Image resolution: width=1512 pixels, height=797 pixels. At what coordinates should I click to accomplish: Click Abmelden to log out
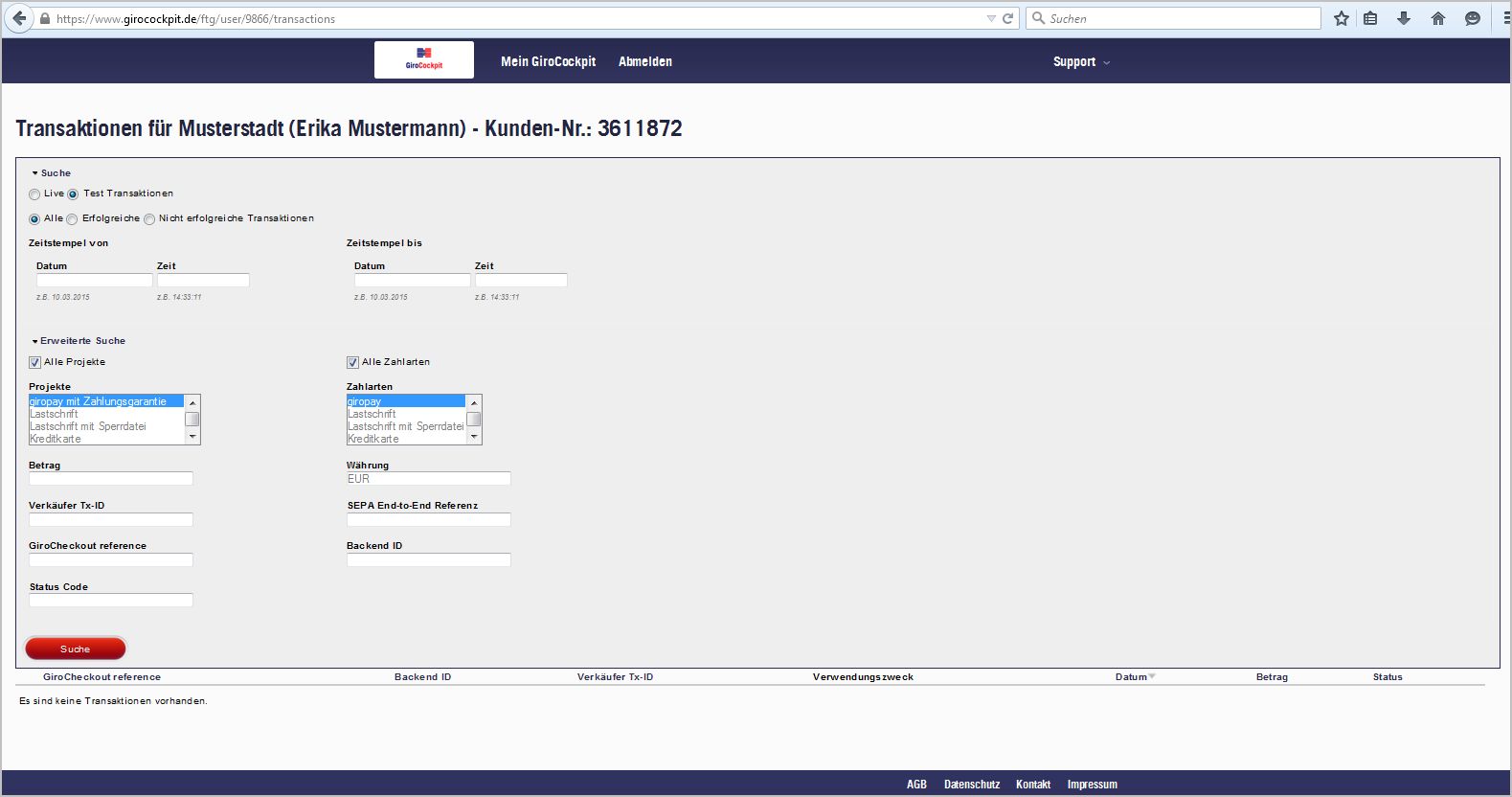point(644,61)
